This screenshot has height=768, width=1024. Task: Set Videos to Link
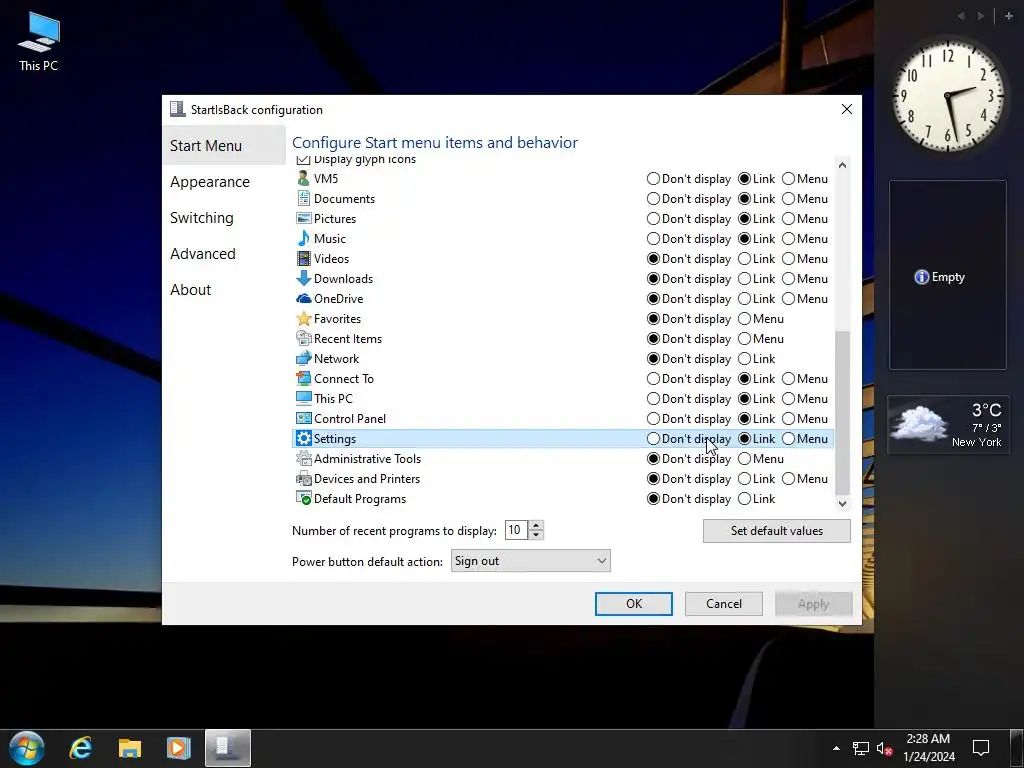tap(744, 259)
